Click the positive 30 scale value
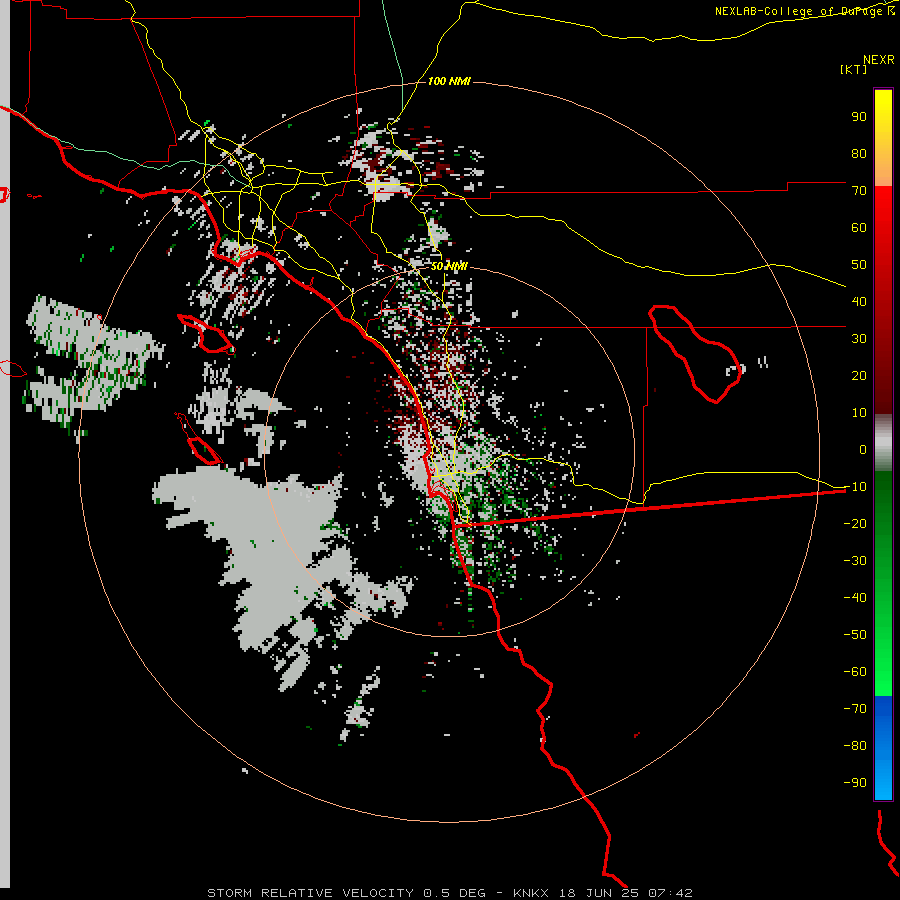Image resolution: width=900 pixels, height=900 pixels. click(859, 339)
